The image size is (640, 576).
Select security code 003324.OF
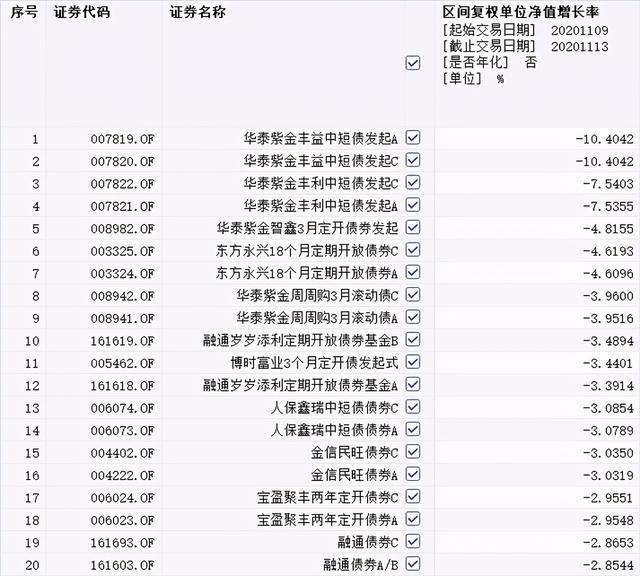[122, 274]
